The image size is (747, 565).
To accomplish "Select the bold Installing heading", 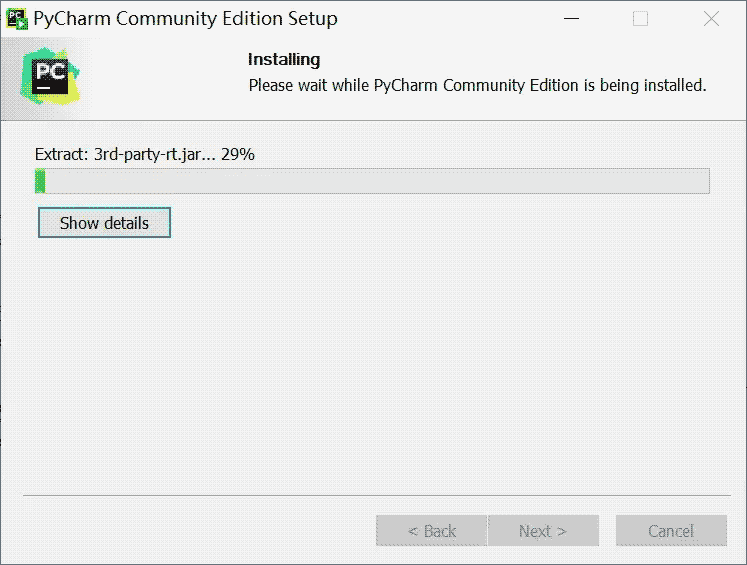I will [284, 60].
